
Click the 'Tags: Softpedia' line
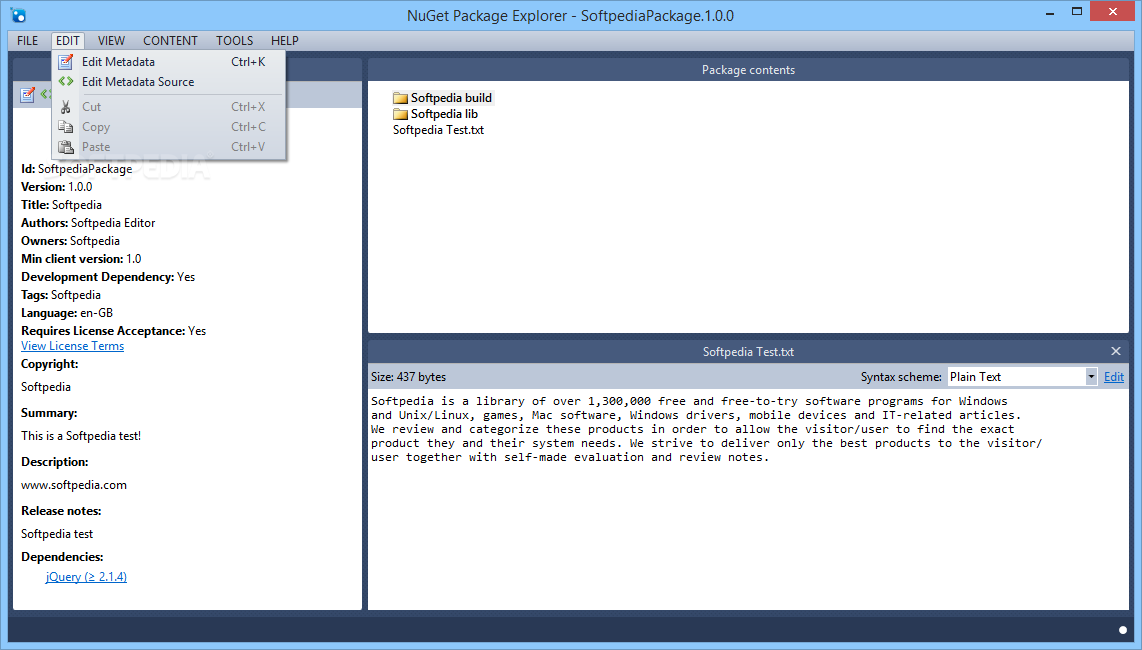click(61, 295)
